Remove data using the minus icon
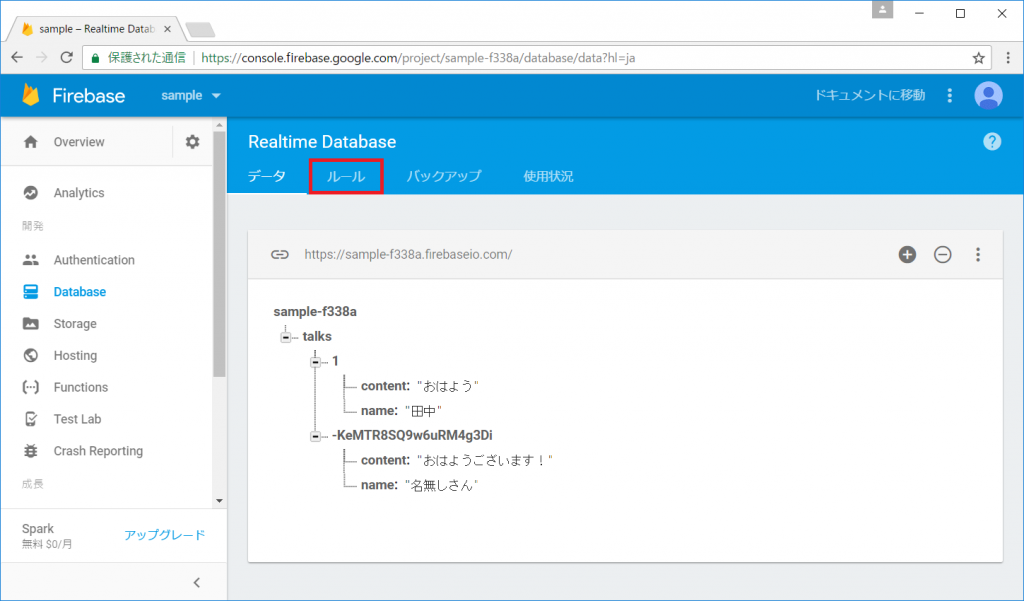The image size is (1024, 601). pos(942,255)
